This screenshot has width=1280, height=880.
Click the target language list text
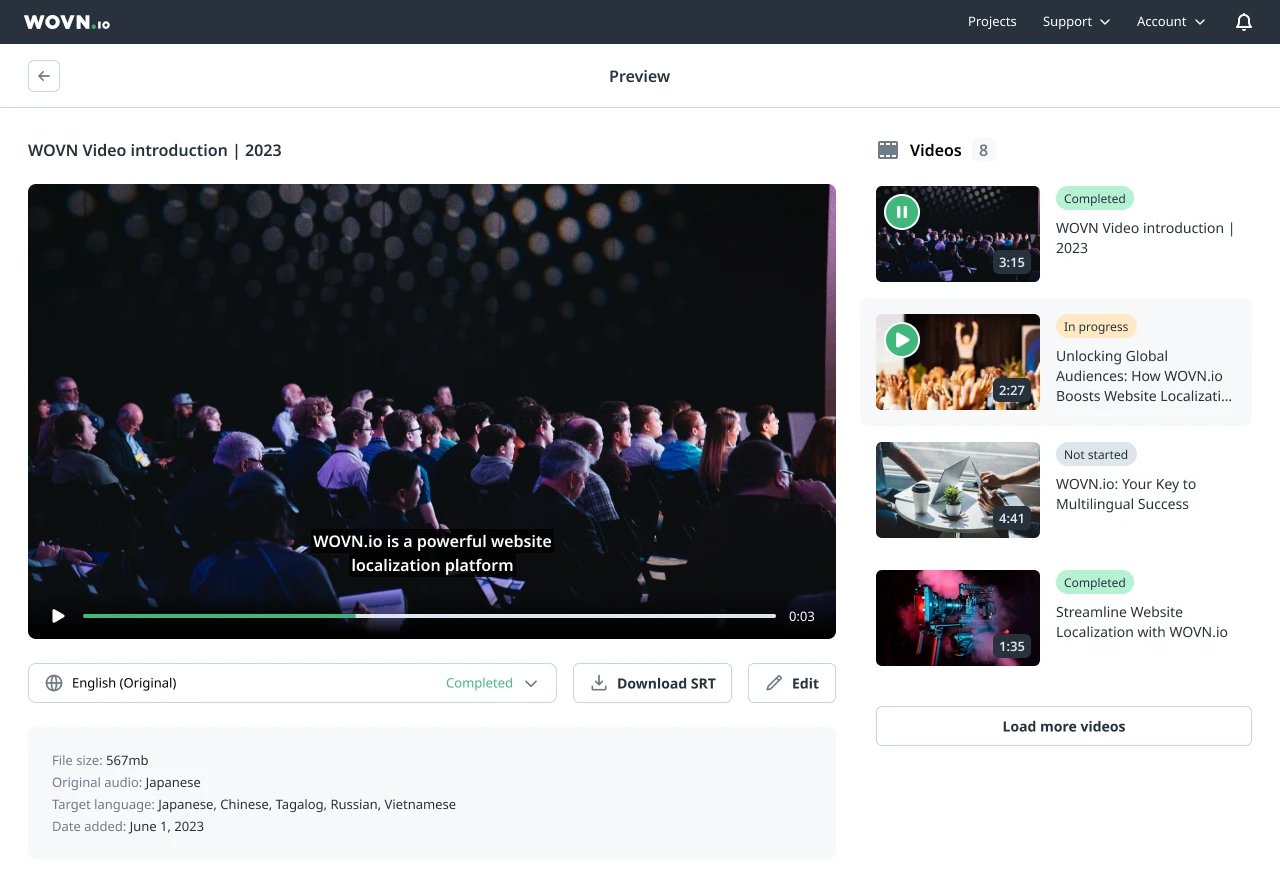point(307,804)
